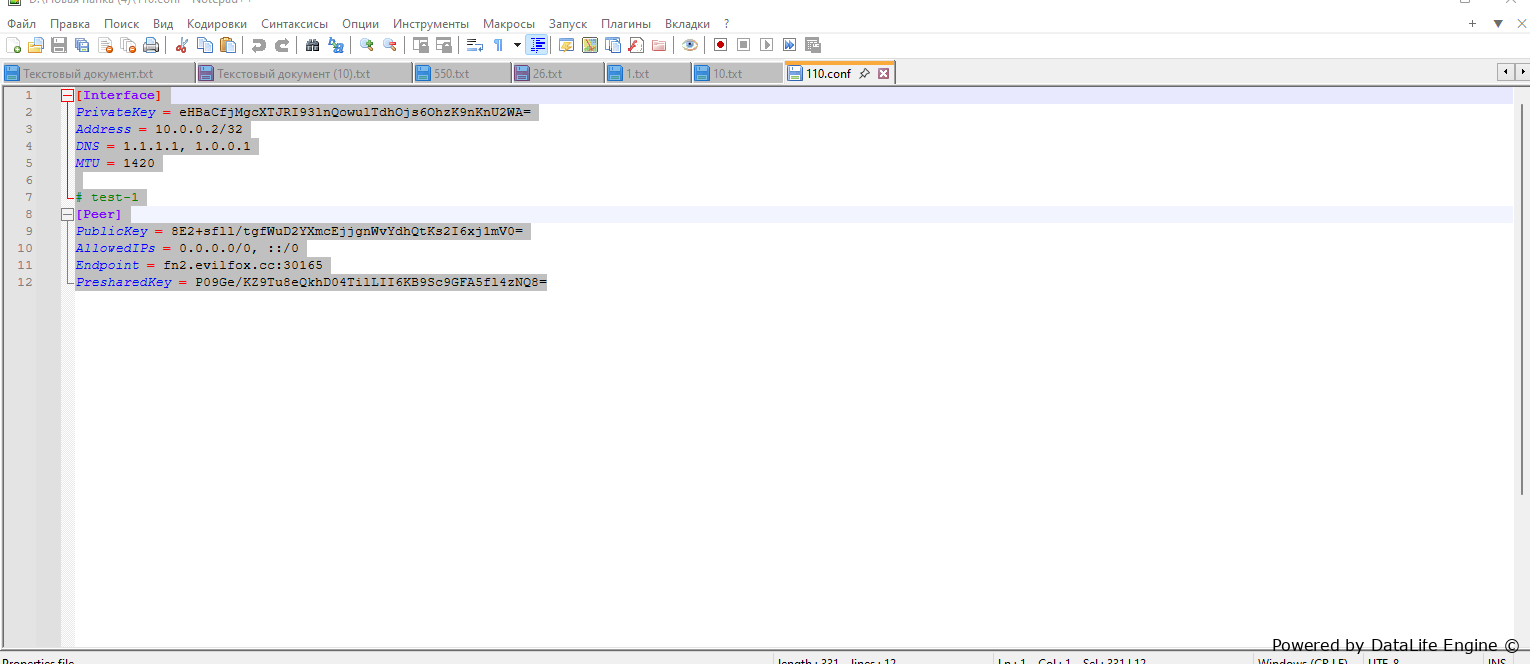Image resolution: width=1530 pixels, height=664 pixels.
Task: Open the ? help menu
Action: pos(727,24)
